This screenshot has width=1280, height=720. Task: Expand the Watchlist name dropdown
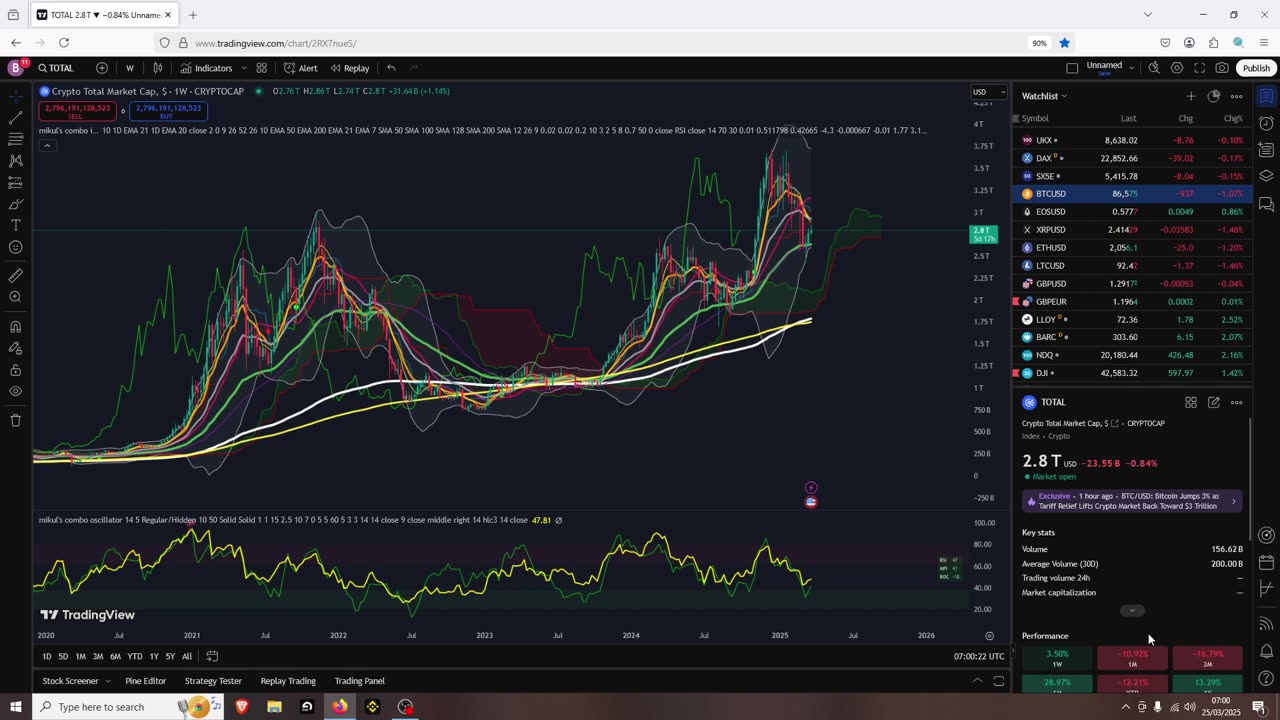pyautogui.click(x=1044, y=96)
